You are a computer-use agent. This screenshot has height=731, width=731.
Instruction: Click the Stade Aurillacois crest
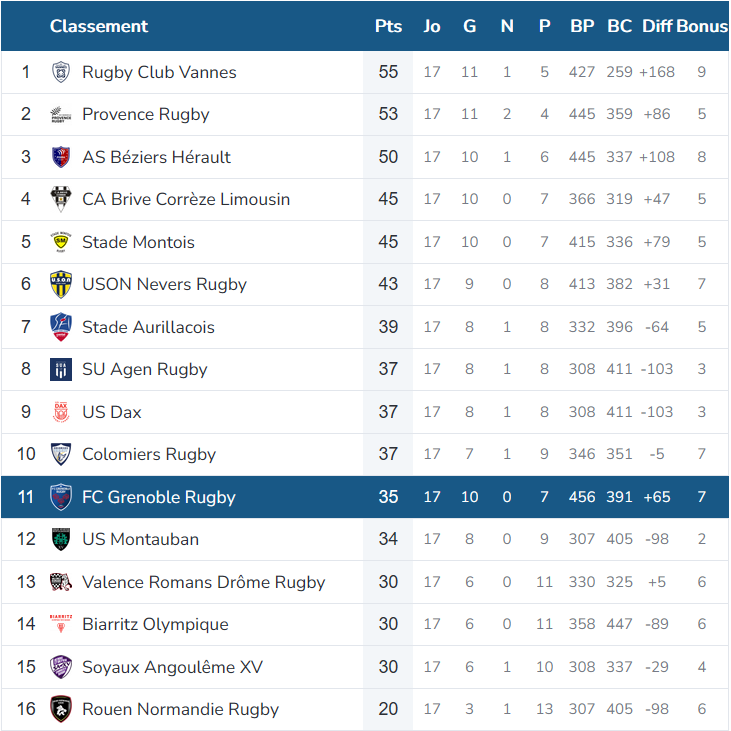coord(61,327)
